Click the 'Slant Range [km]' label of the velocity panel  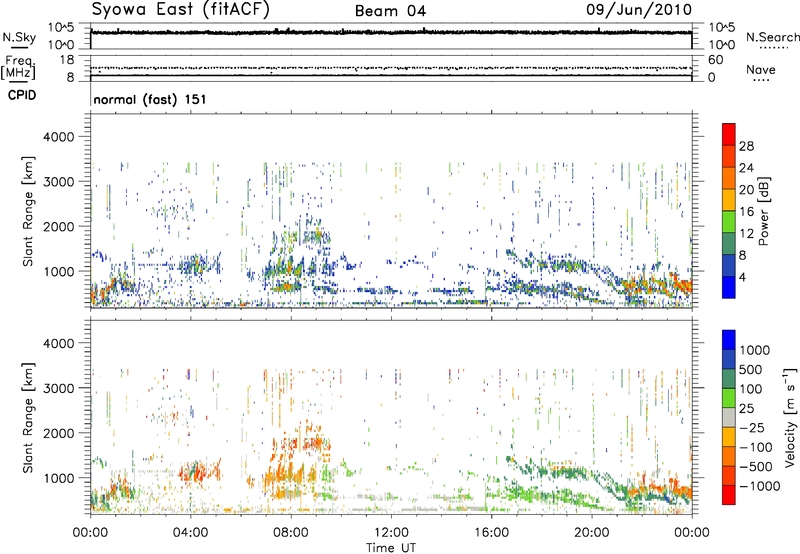coord(28,417)
